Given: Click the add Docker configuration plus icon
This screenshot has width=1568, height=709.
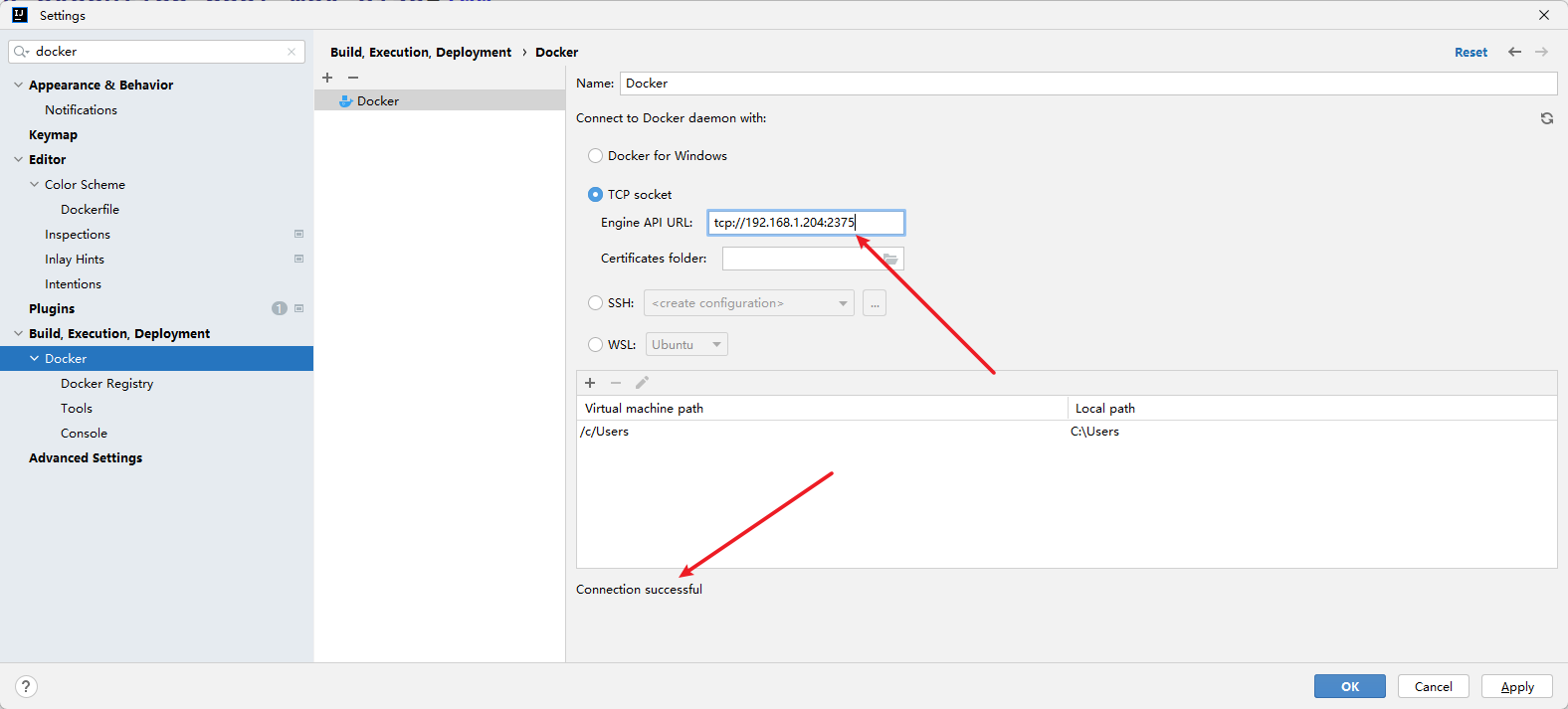Looking at the screenshot, I should 327,78.
